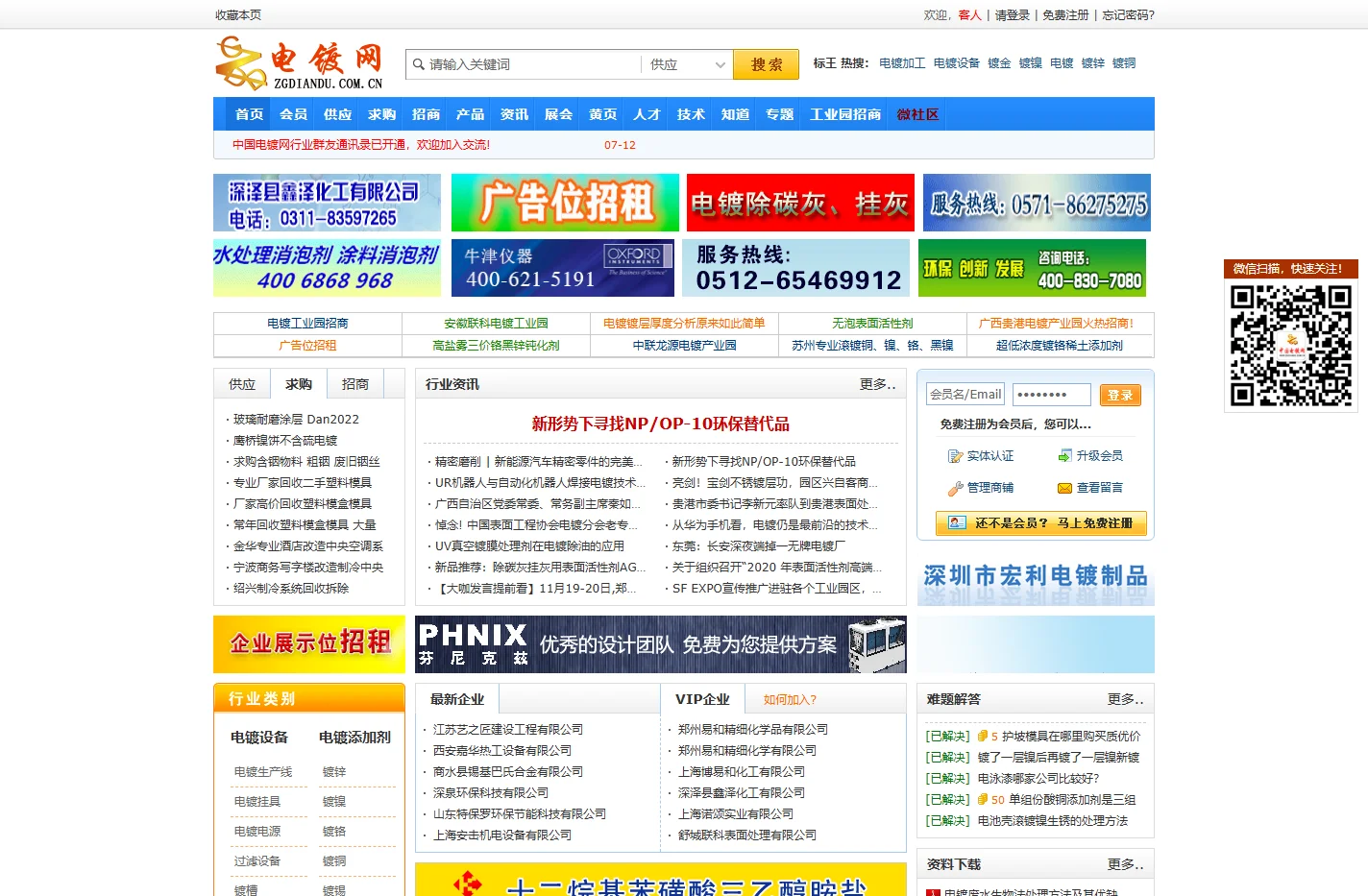Viewport: 1368px width, 896px height.
Task: Open 资讯 in the navigation bar
Action: coord(514,114)
